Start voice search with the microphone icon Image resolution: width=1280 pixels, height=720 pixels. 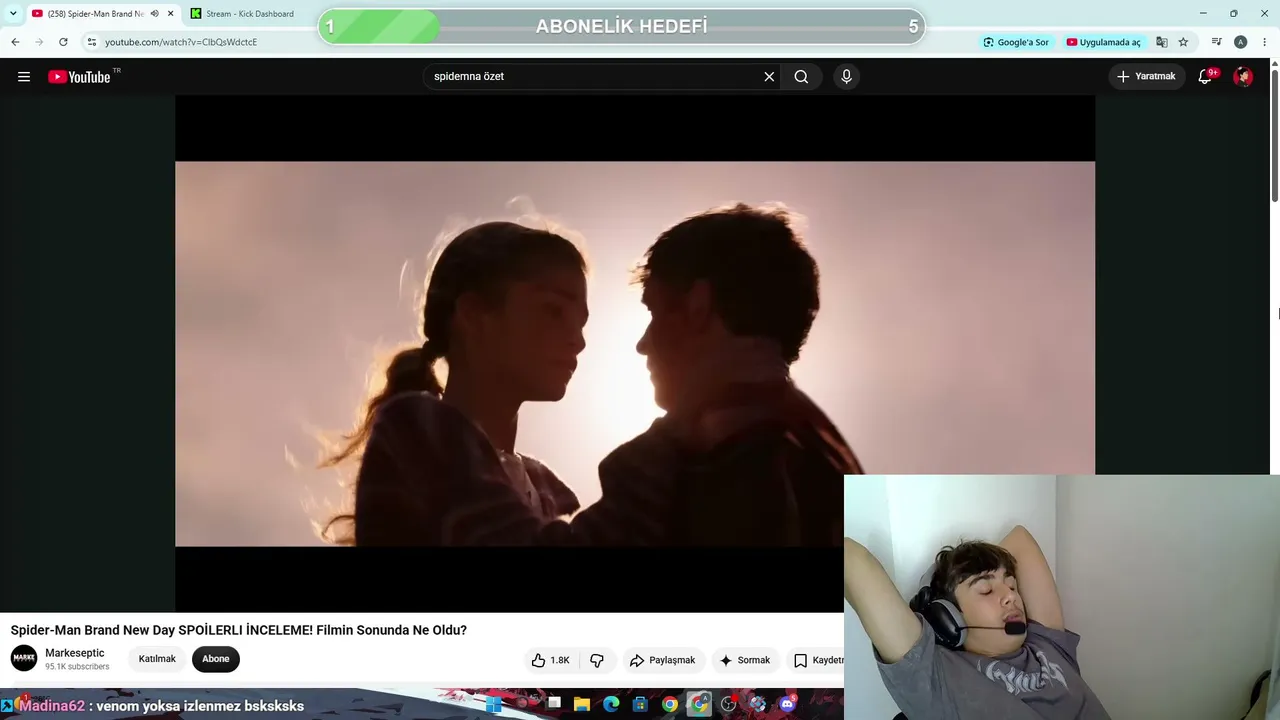click(846, 77)
